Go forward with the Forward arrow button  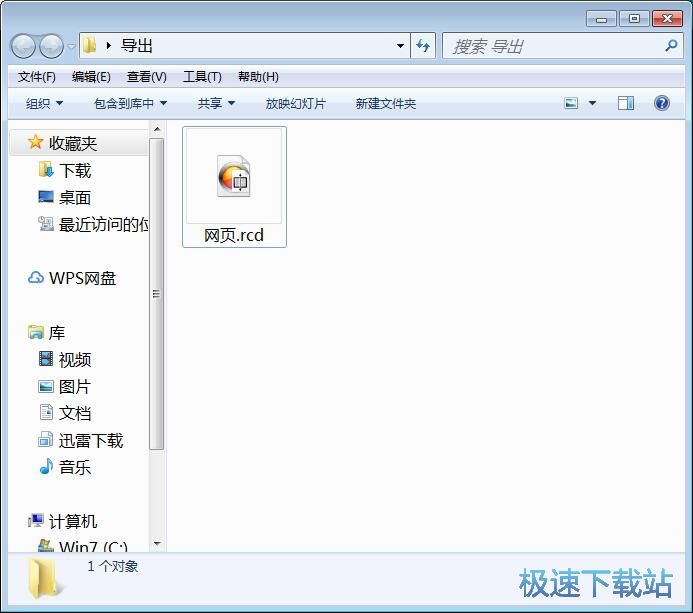click(52, 46)
